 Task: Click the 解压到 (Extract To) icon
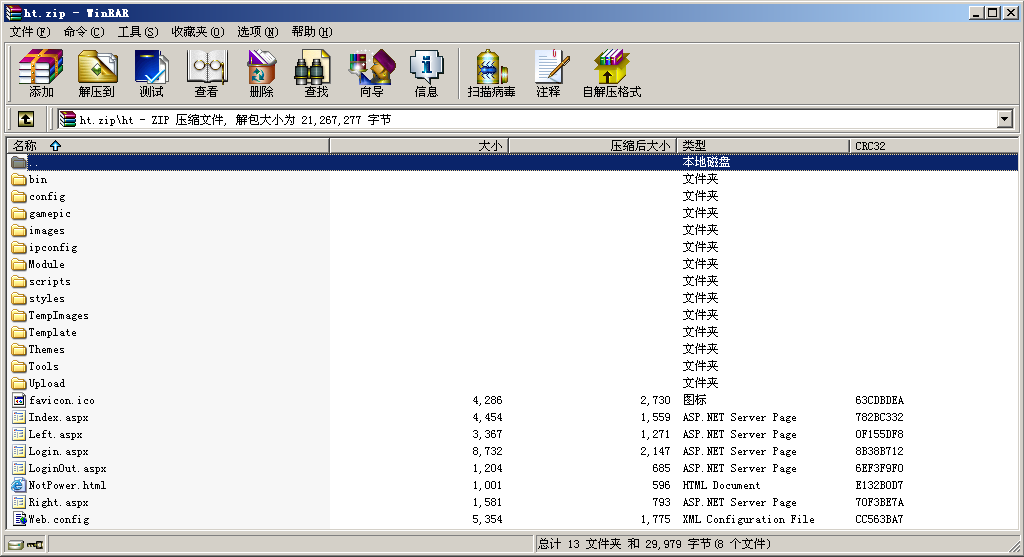(x=96, y=74)
